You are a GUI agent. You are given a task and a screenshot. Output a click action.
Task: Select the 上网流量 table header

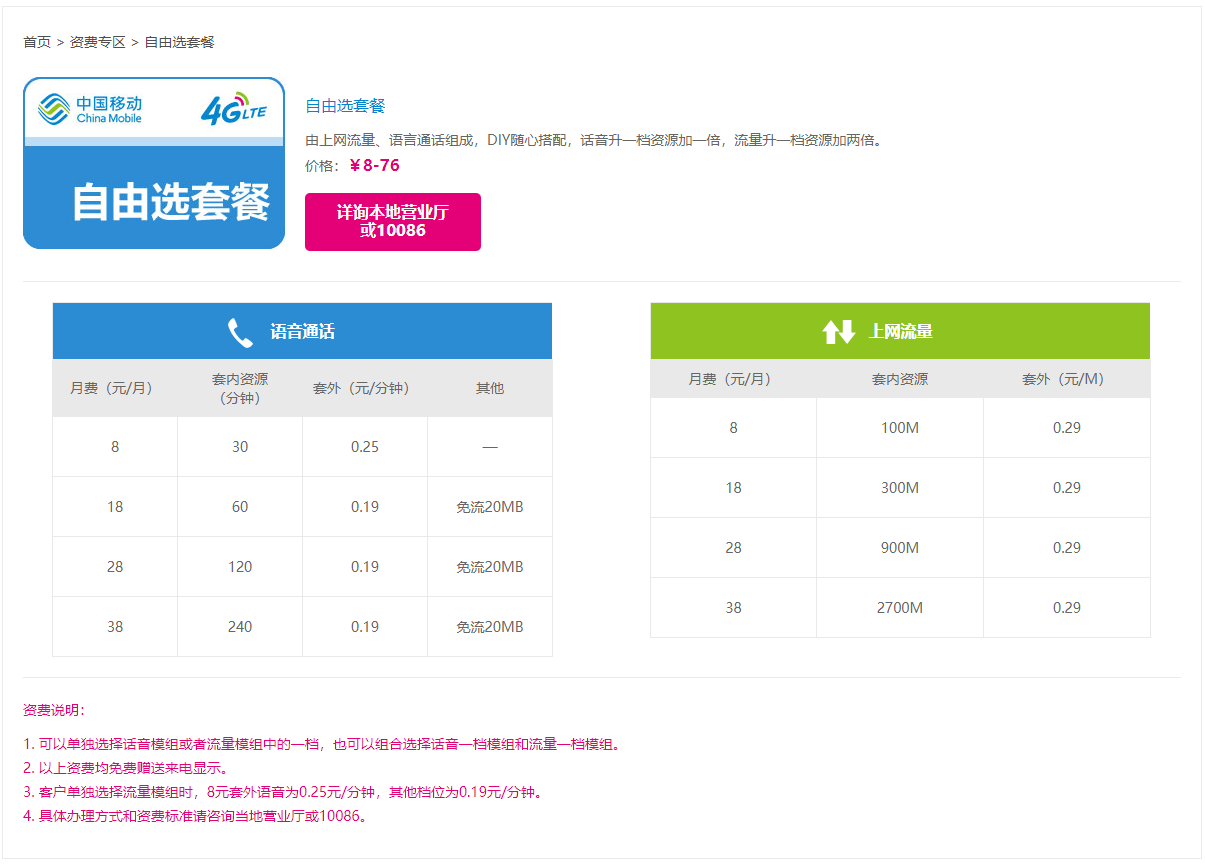coord(901,332)
